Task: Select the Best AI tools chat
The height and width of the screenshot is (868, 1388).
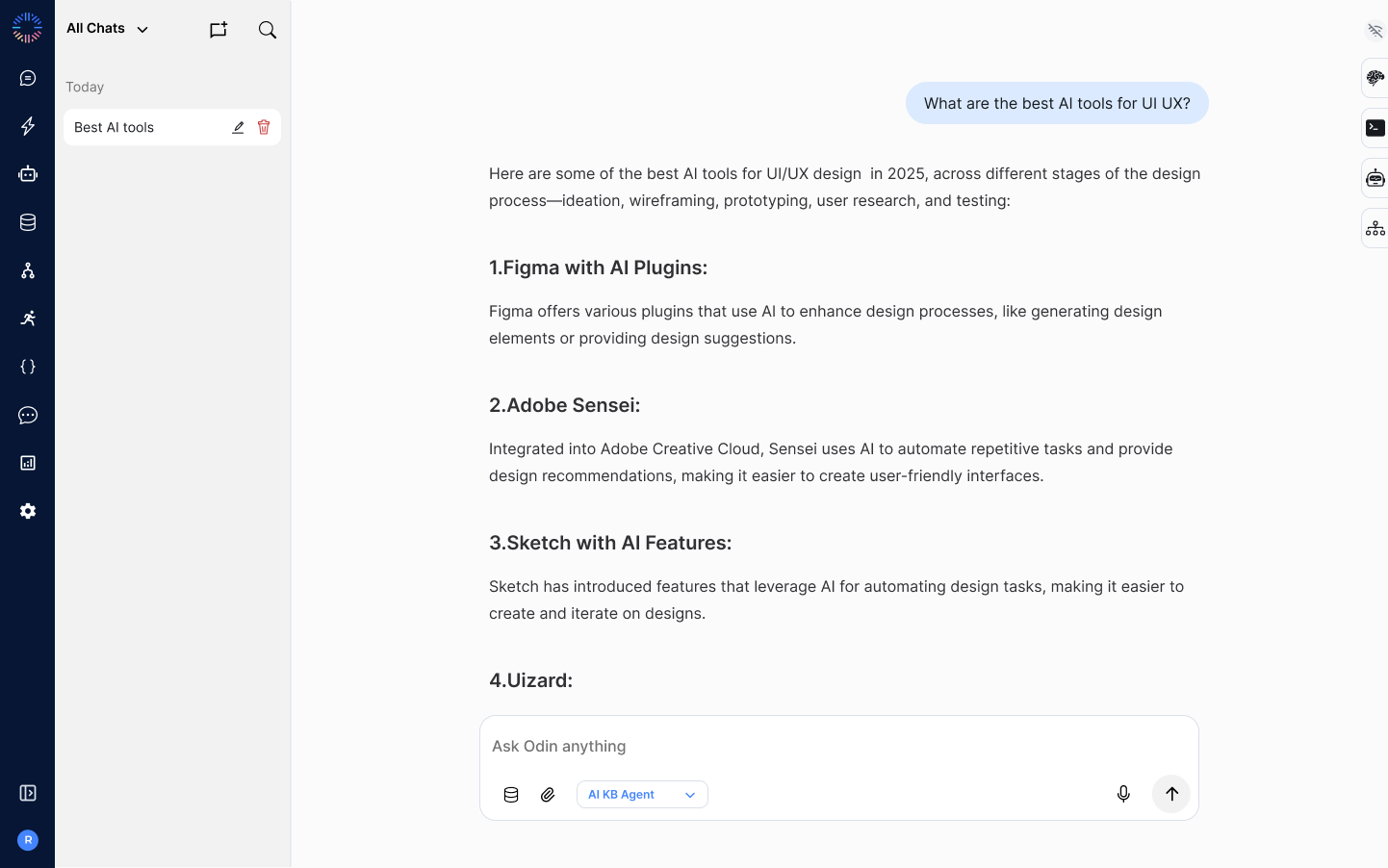Action: pyautogui.click(x=172, y=127)
